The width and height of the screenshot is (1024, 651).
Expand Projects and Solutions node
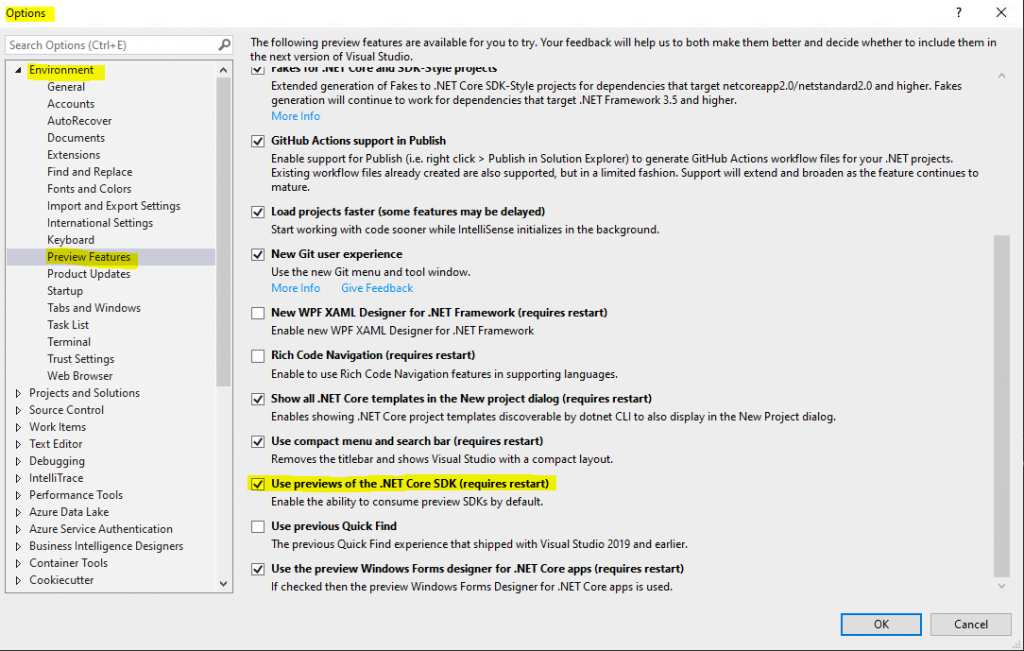[x=18, y=393]
